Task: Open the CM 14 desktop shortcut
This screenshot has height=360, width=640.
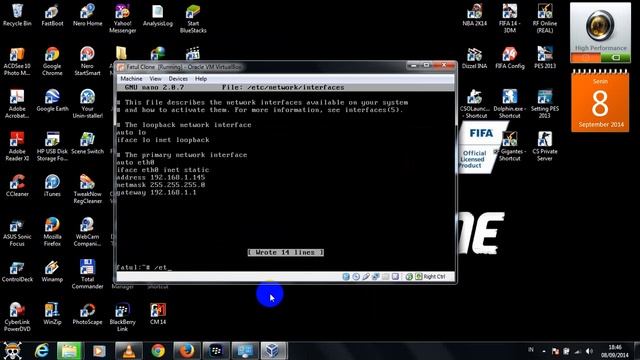Action: pyautogui.click(x=158, y=313)
